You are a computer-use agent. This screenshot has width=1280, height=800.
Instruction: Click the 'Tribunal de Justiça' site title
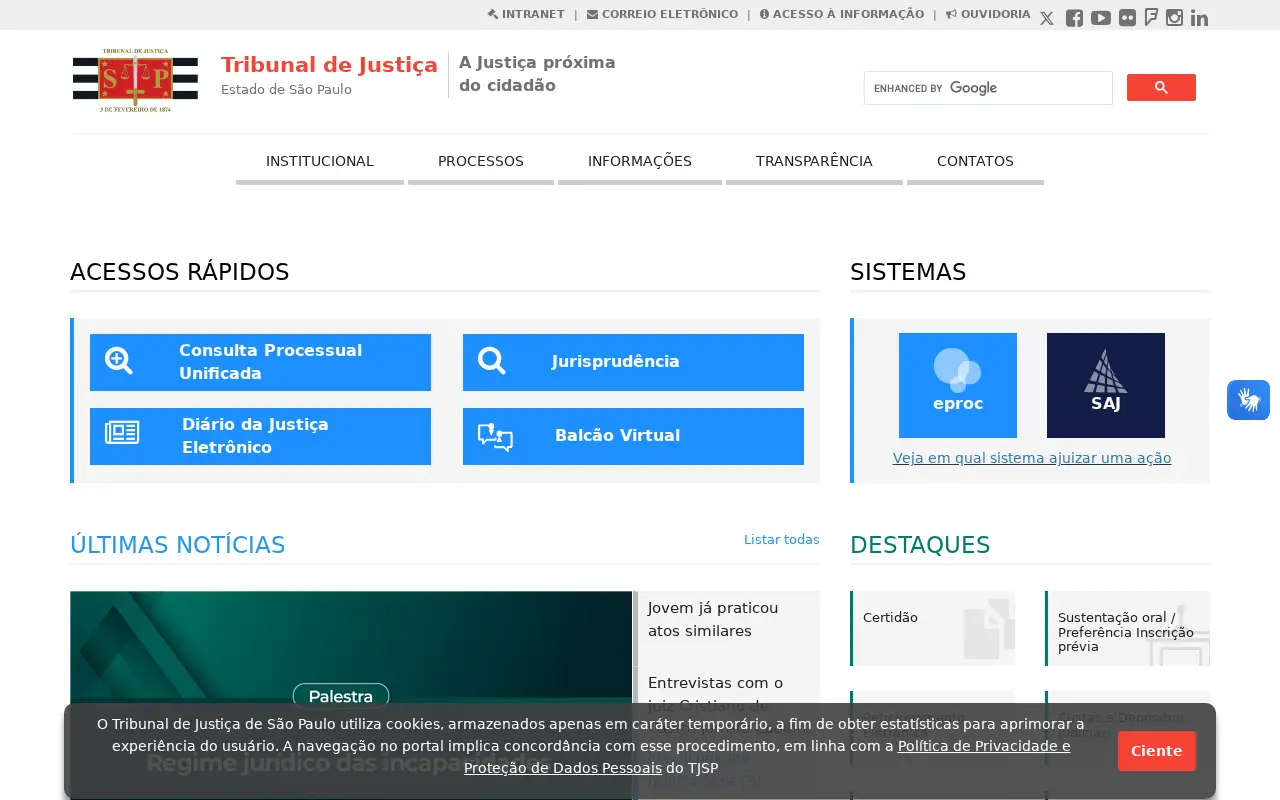click(x=329, y=65)
